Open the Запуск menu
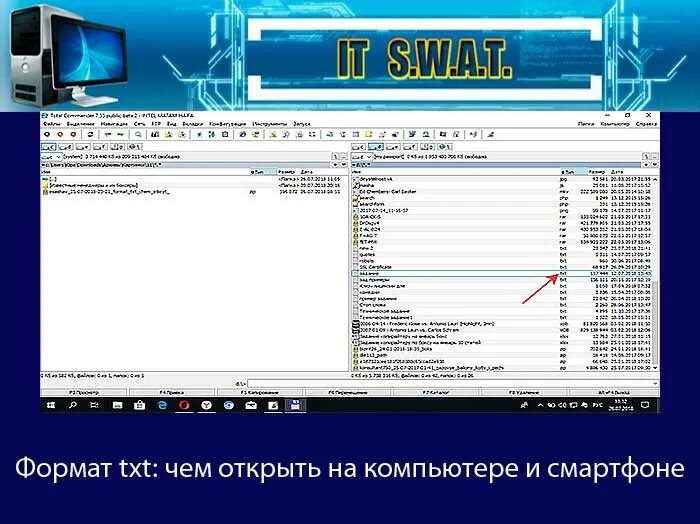Screen dimensions: 700x524 point(302,124)
